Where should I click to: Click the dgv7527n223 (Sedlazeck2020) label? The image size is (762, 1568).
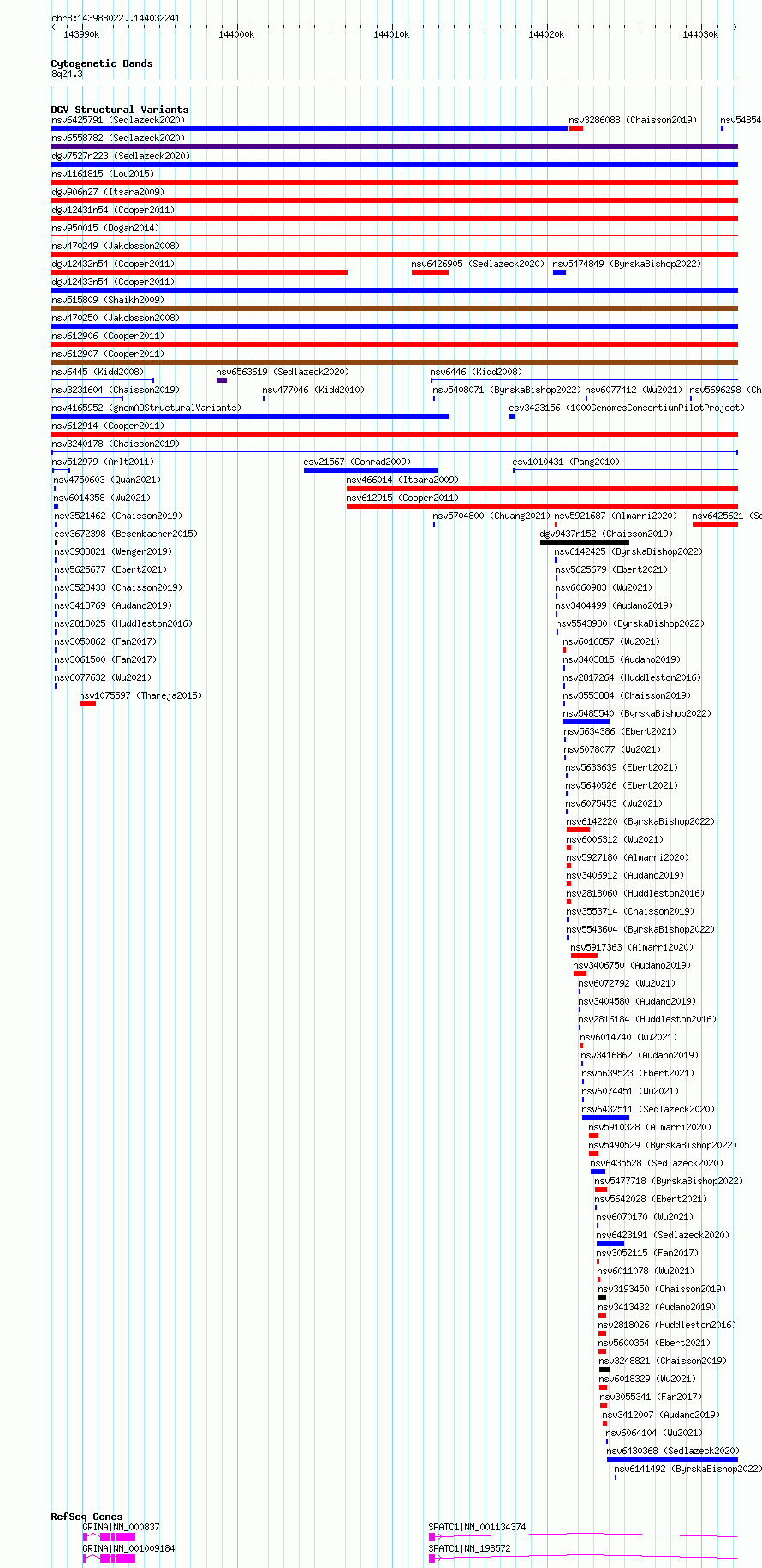tap(121, 156)
